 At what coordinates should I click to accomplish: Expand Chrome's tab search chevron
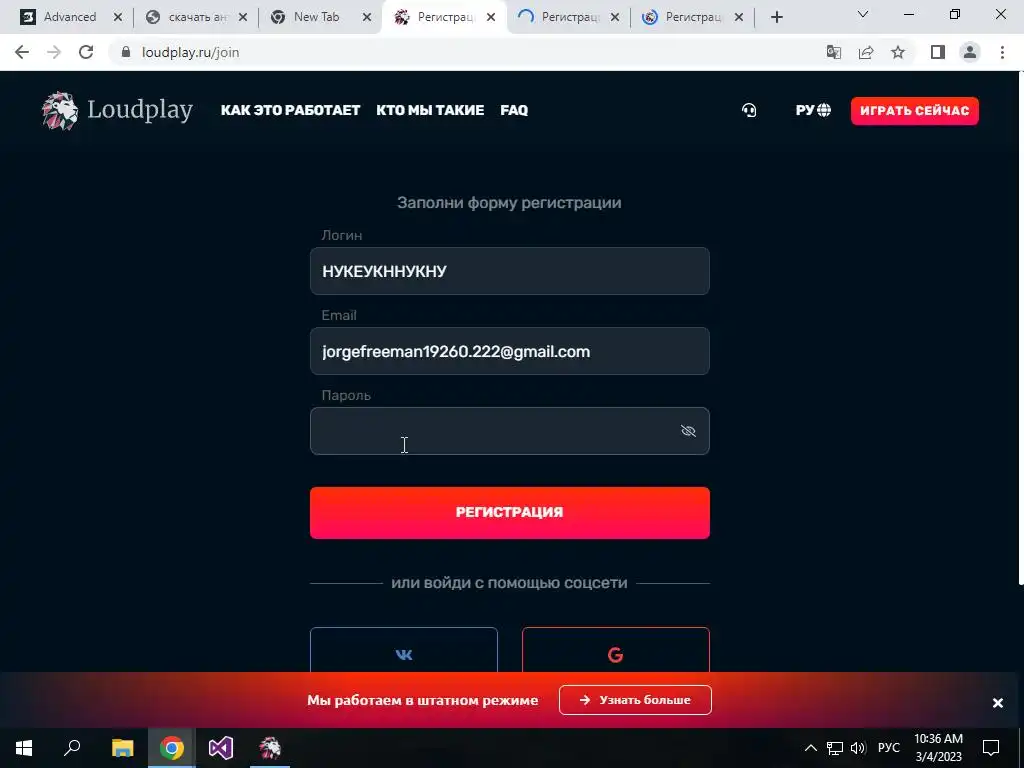(863, 14)
